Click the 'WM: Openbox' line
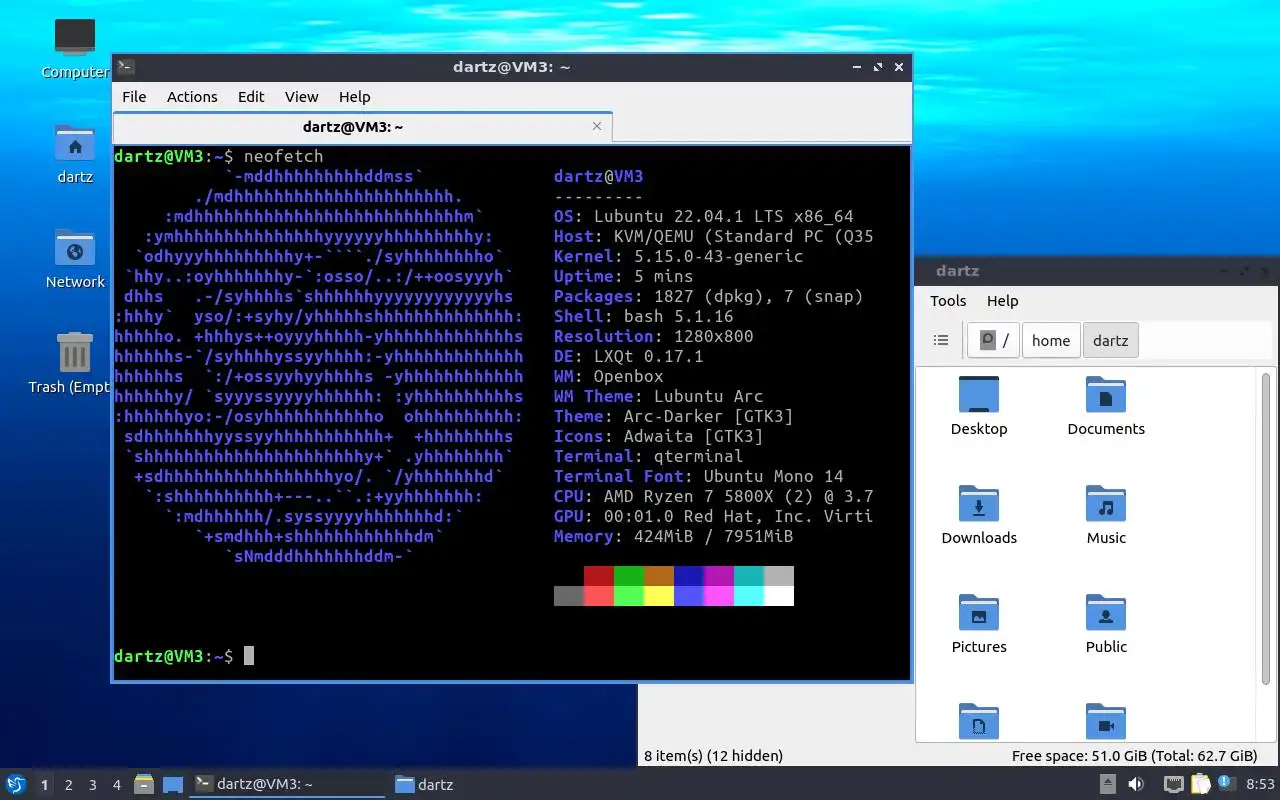This screenshot has width=1280, height=800. 609,376
